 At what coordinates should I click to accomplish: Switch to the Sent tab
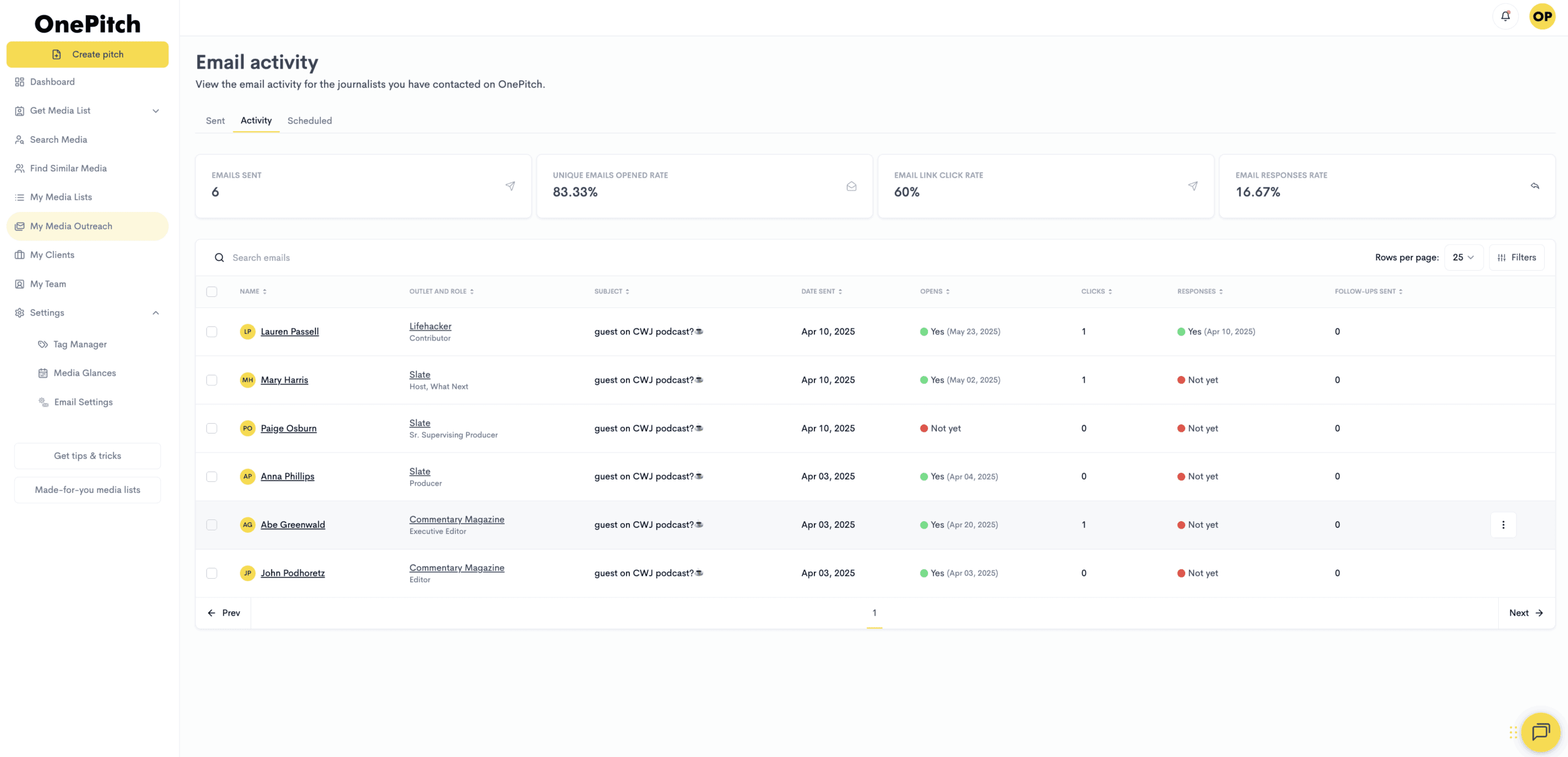[x=215, y=121]
